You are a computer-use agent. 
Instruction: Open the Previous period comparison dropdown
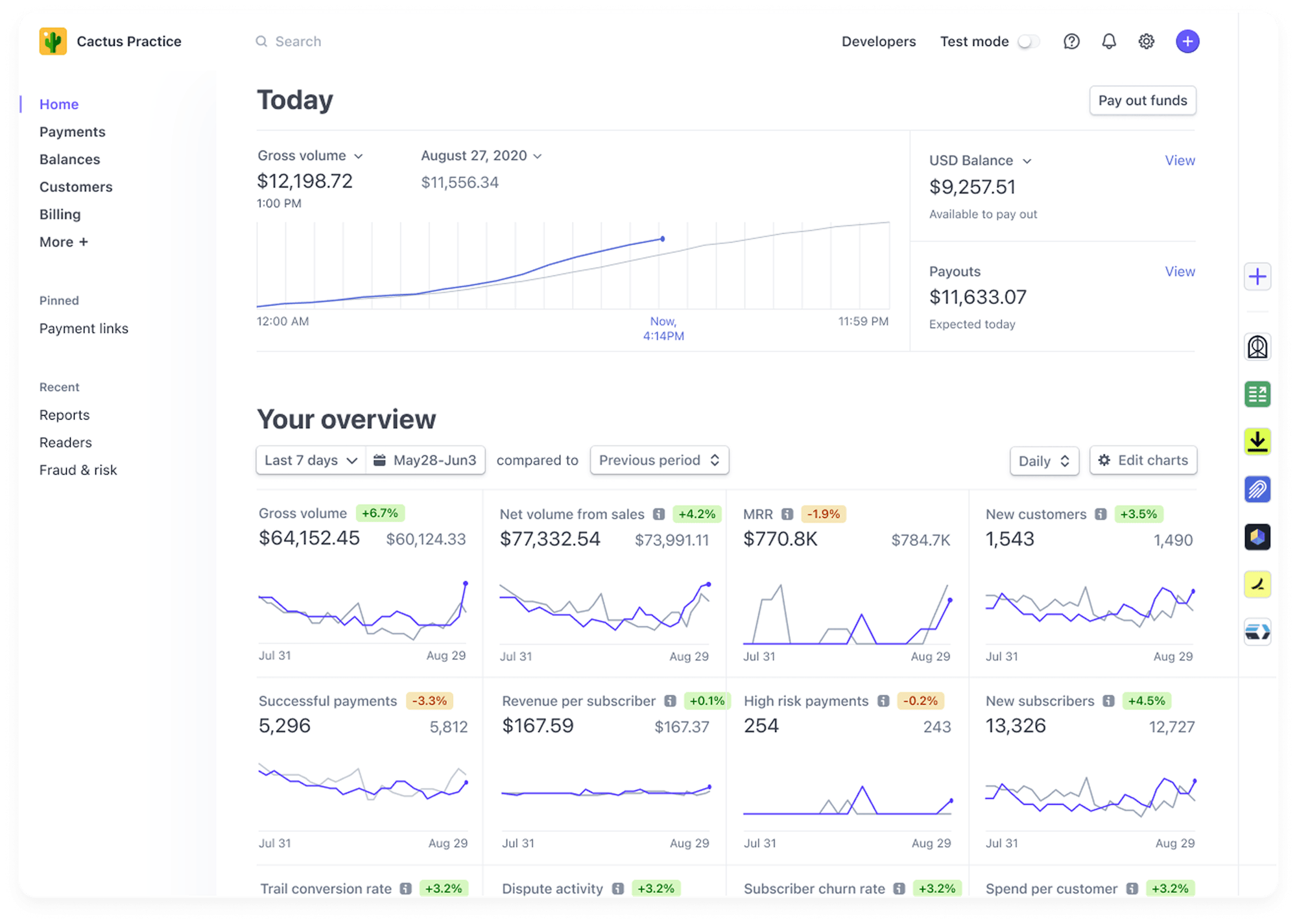tap(659, 460)
